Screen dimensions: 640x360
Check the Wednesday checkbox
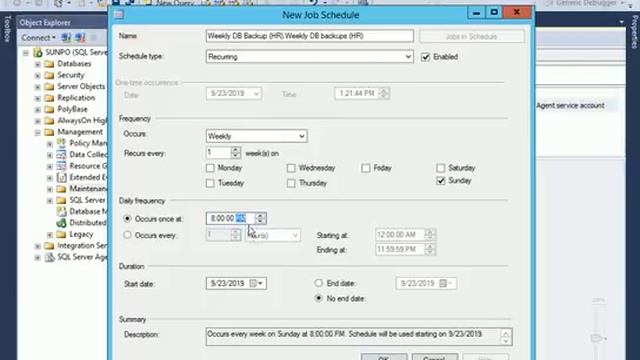click(x=291, y=168)
